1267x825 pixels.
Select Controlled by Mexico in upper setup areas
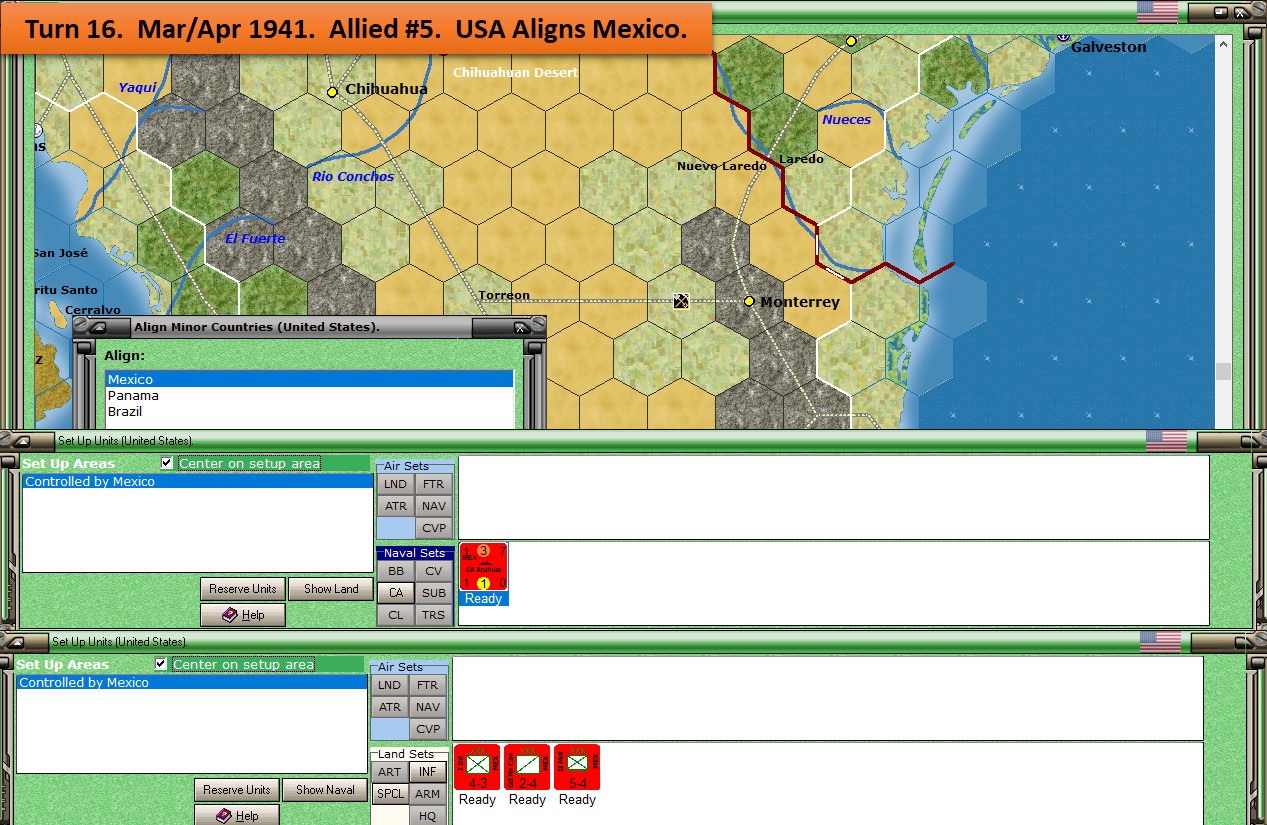click(198, 482)
